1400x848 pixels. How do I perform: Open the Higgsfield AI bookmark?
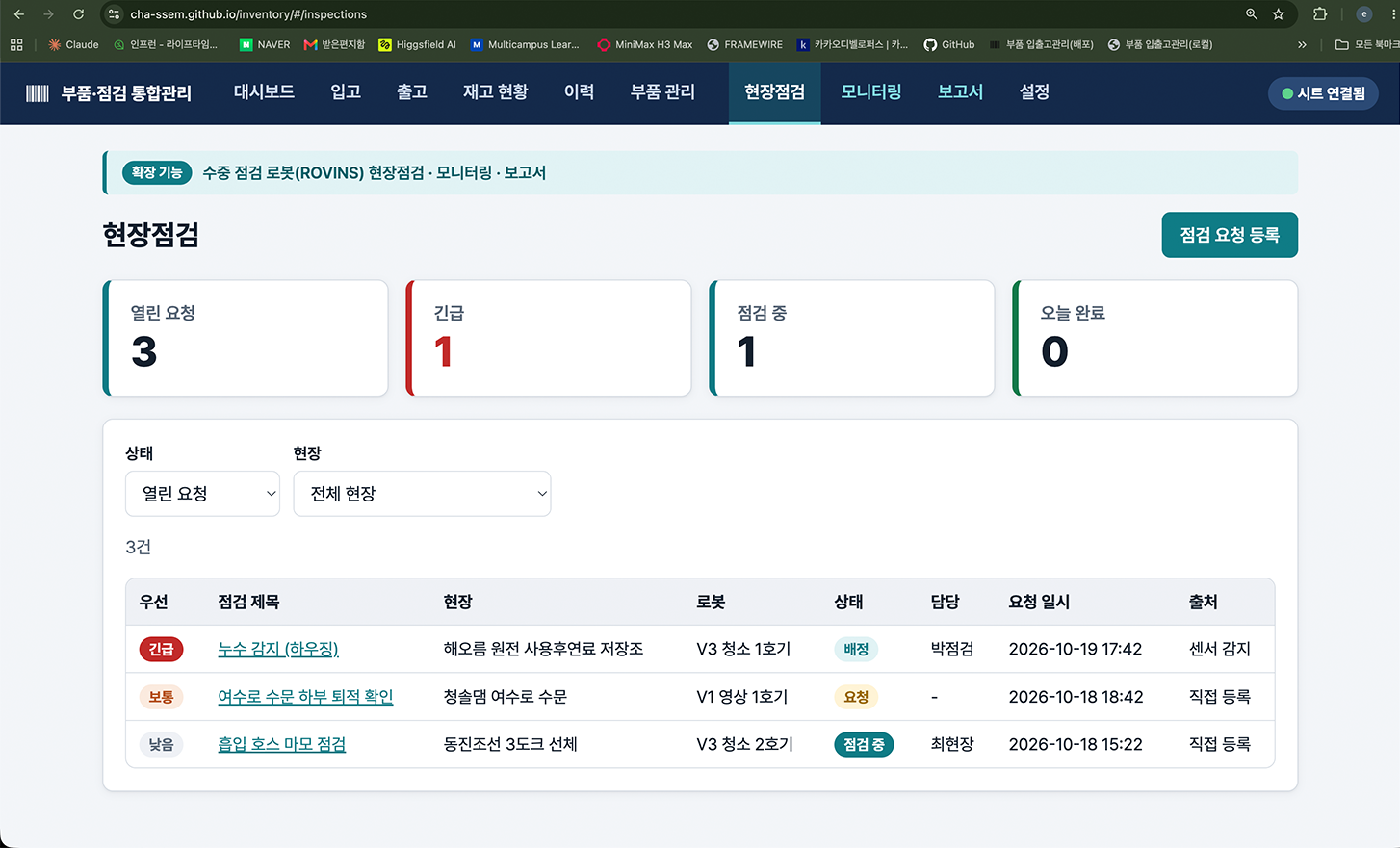pos(417,44)
